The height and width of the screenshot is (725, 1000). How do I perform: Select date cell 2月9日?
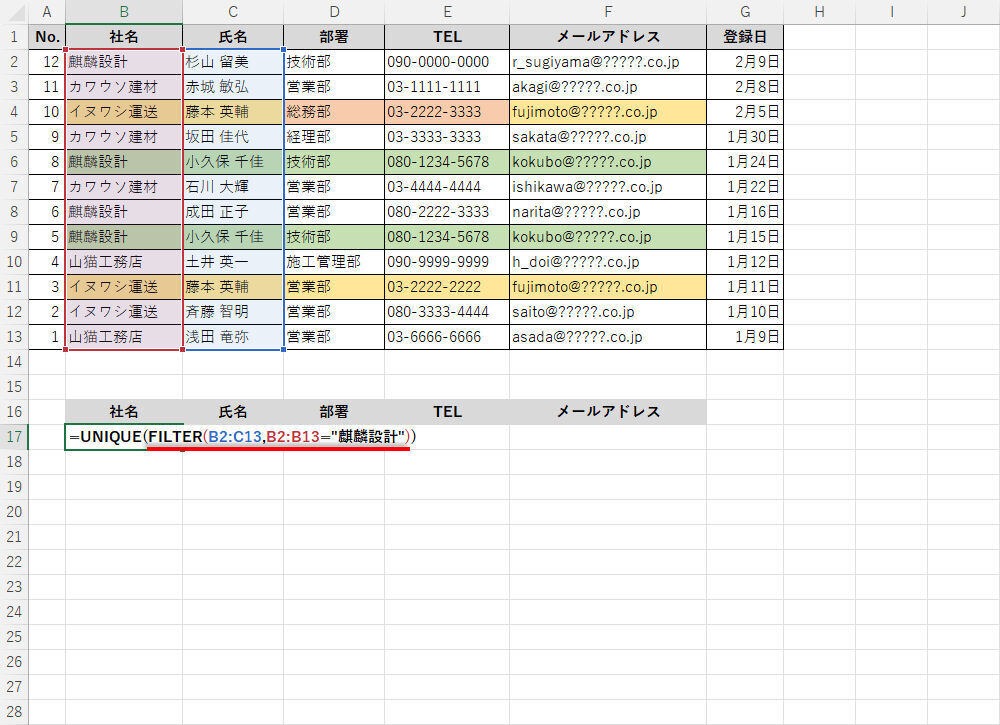(745, 62)
